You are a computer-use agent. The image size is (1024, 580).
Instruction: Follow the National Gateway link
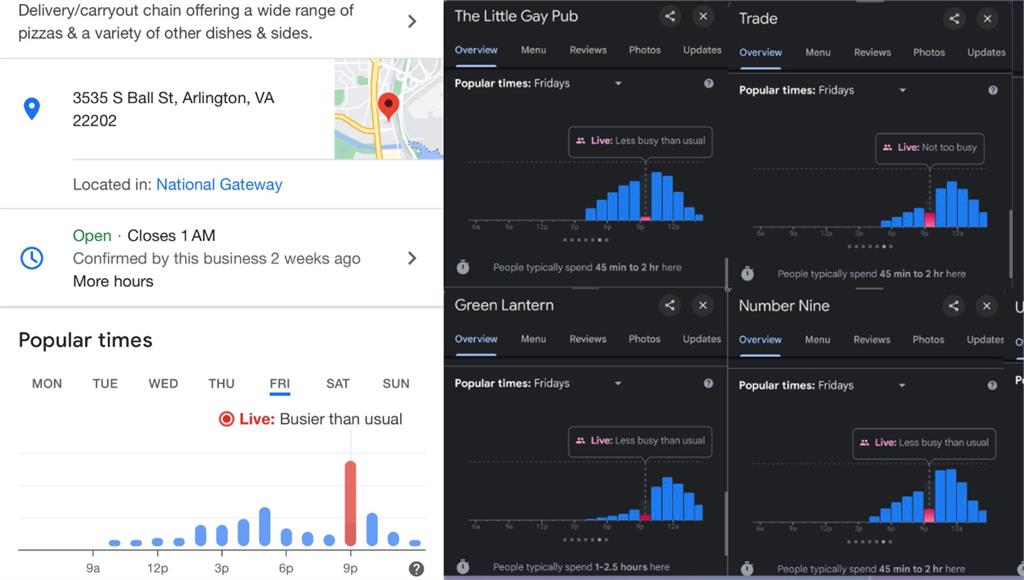coord(219,185)
